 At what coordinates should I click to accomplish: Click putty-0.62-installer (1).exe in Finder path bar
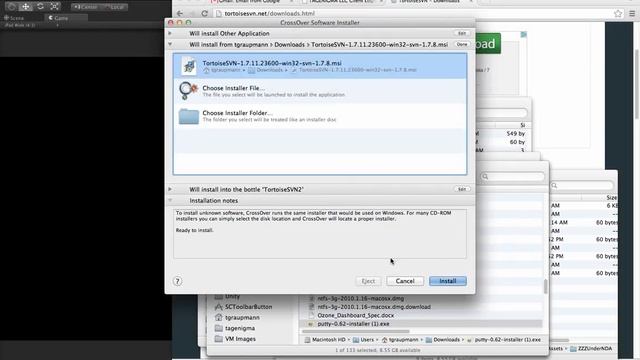[504, 340]
